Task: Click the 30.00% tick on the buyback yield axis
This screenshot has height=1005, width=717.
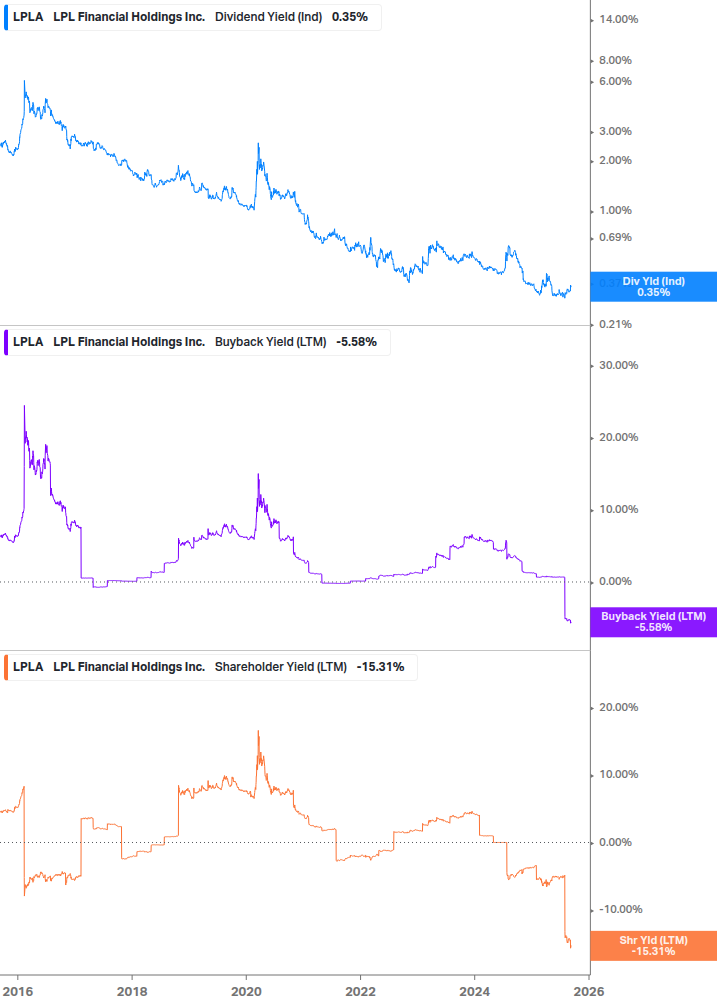Action: (618, 365)
